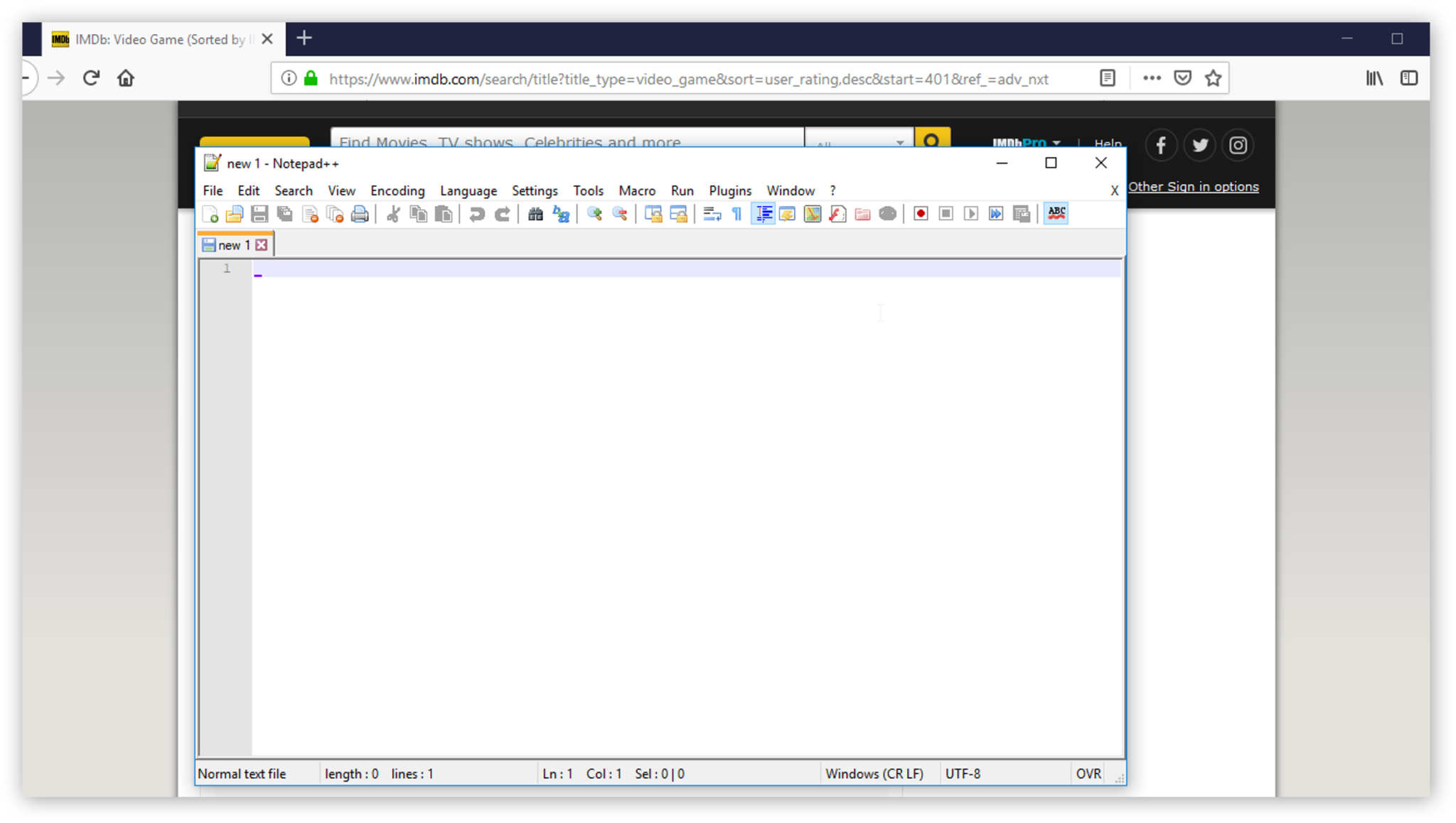The image size is (1456, 823).
Task: Reload the page in Firefox
Action: point(91,78)
